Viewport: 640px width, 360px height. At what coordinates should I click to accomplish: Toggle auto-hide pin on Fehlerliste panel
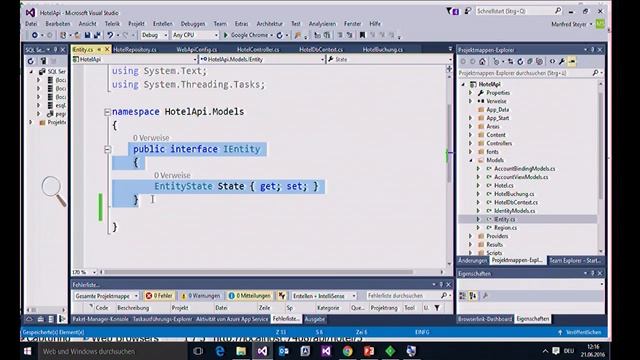441,284
